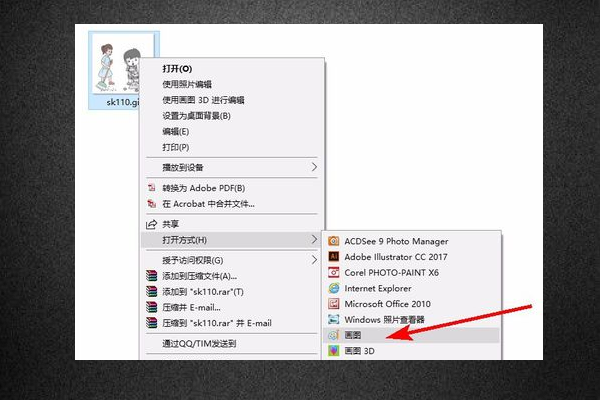
Task: Click WinRAR icon next to 添加到压缩文件(A)...
Action: point(152,276)
